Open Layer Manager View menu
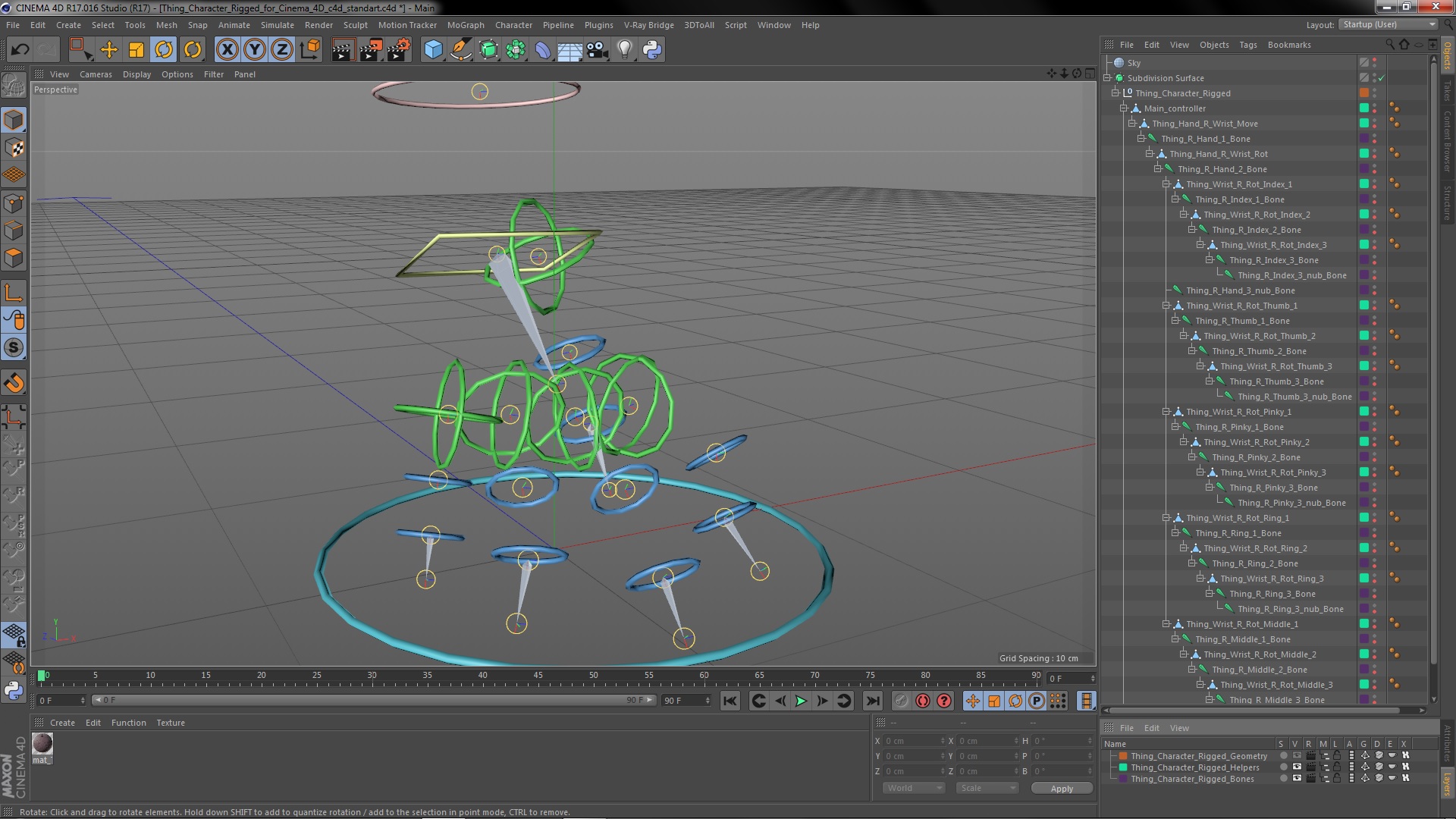The height and width of the screenshot is (819, 1456). click(1179, 728)
